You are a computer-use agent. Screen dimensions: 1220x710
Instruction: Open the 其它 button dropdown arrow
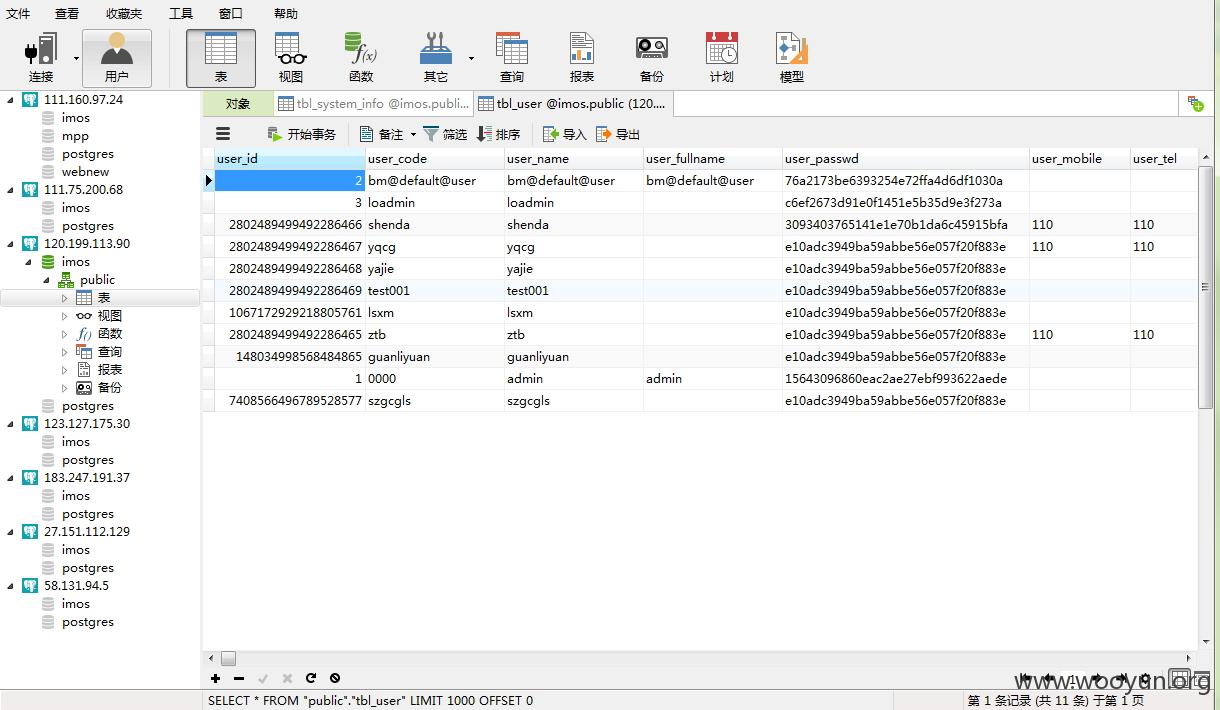[x=471, y=58]
